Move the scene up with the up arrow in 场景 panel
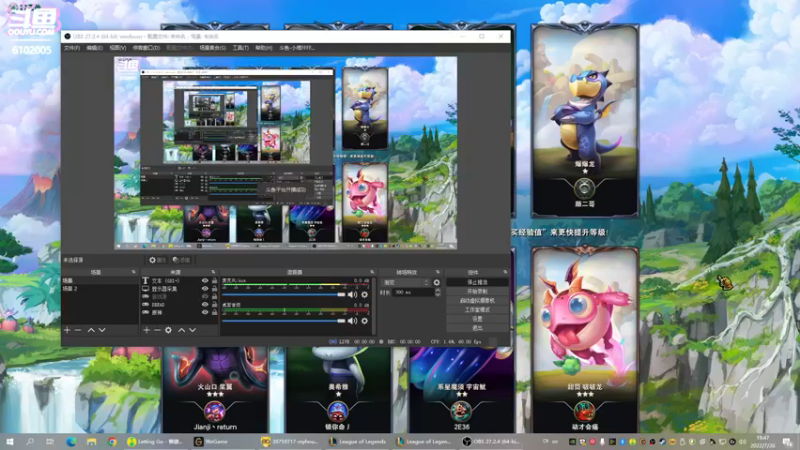Viewport: 800px width, 450px height. click(91, 330)
